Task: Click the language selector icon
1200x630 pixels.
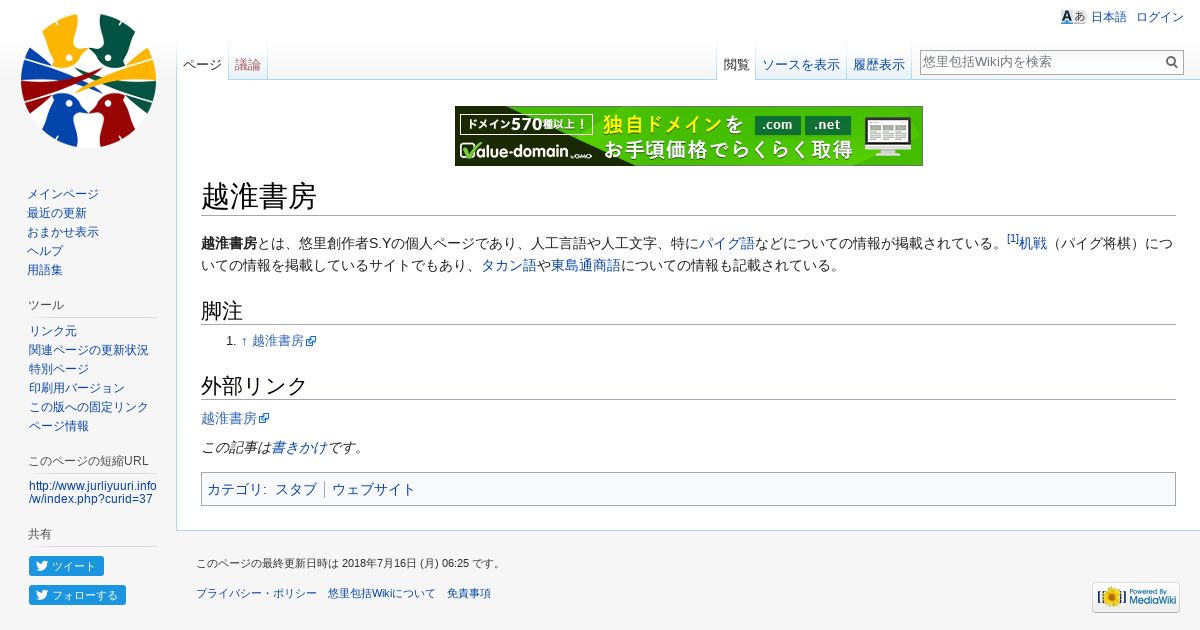Action: [1073, 17]
